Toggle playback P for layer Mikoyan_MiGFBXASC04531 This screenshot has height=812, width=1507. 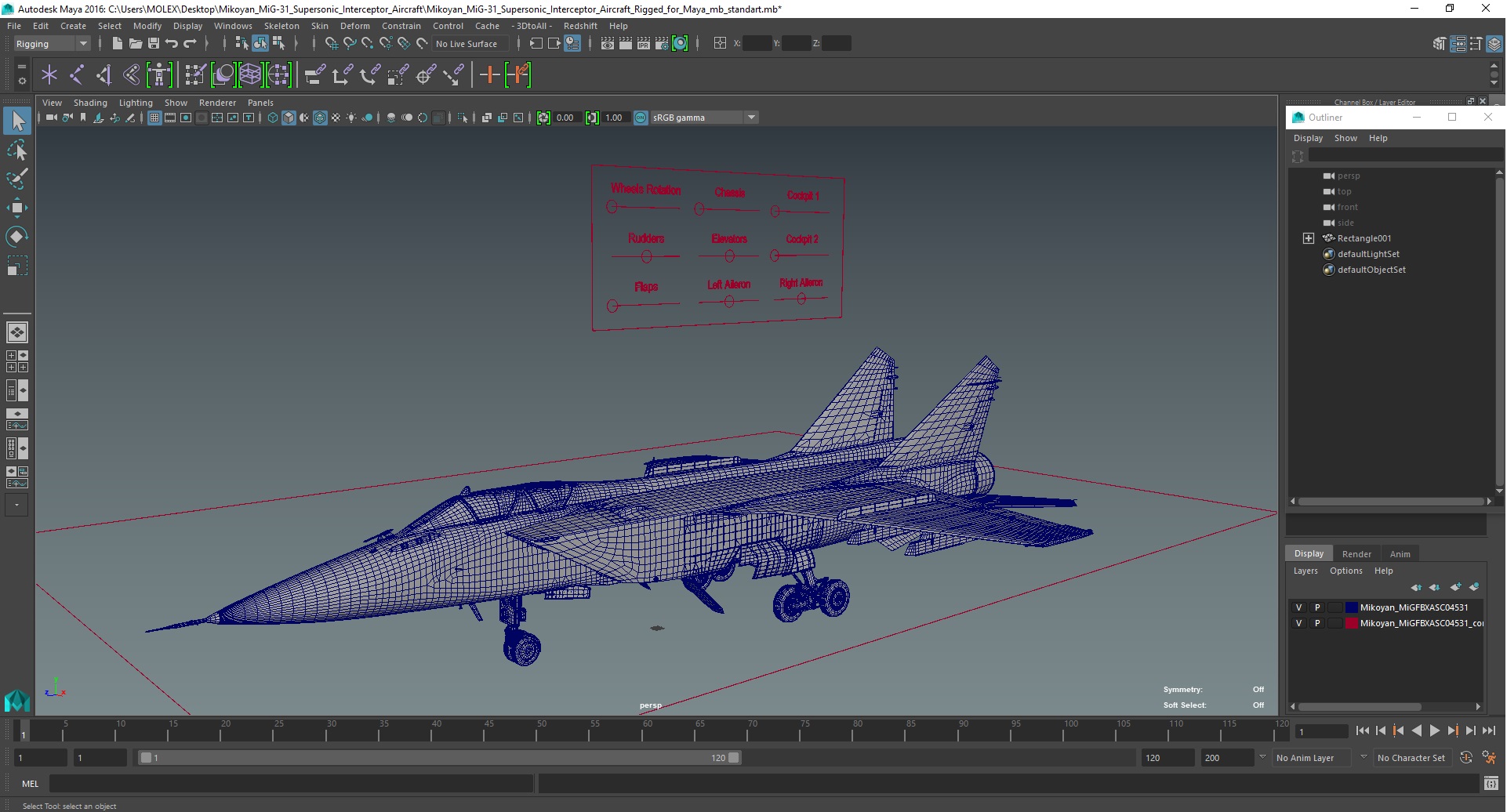click(1317, 607)
